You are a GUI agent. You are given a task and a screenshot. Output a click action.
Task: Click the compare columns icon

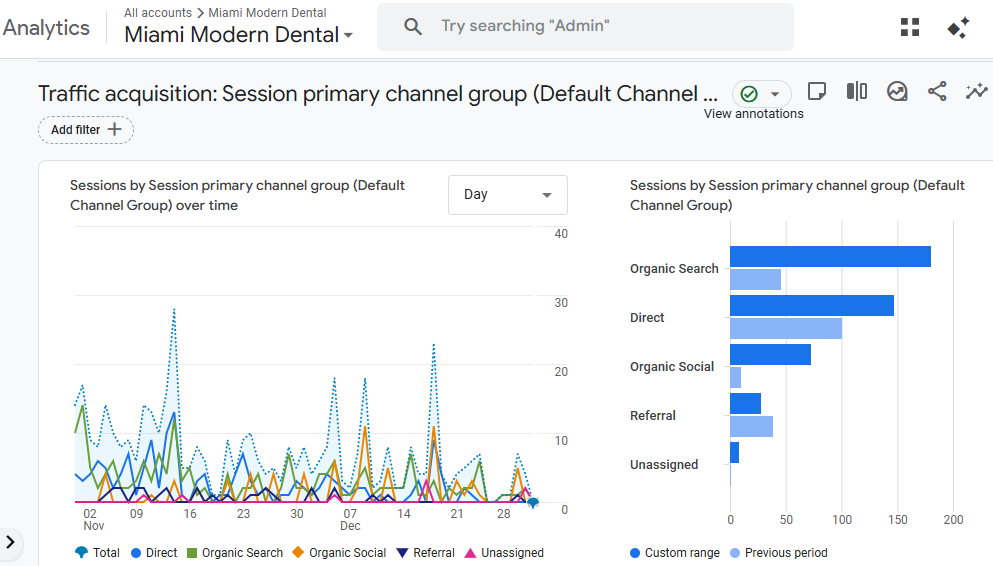pyautogui.click(x=856, y=92)
